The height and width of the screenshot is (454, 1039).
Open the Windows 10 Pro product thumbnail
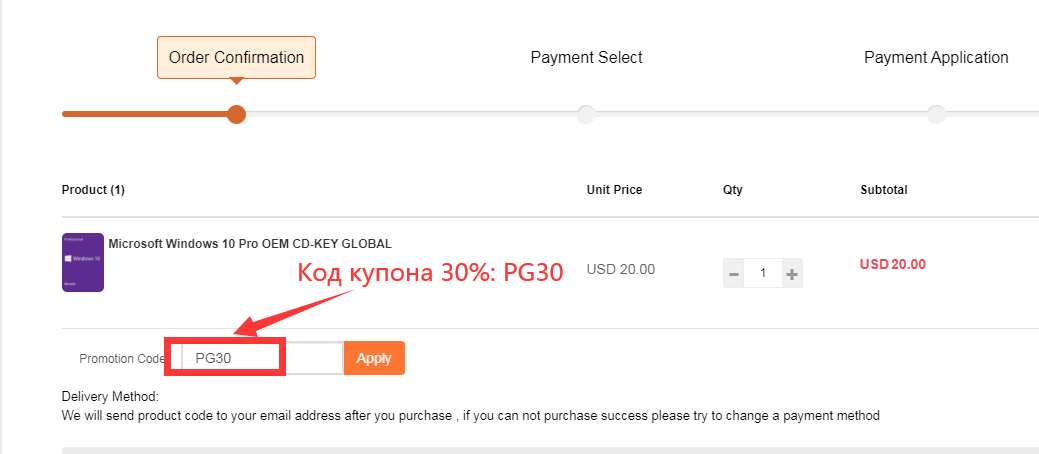pyautogui.click(x=83, y=262)
